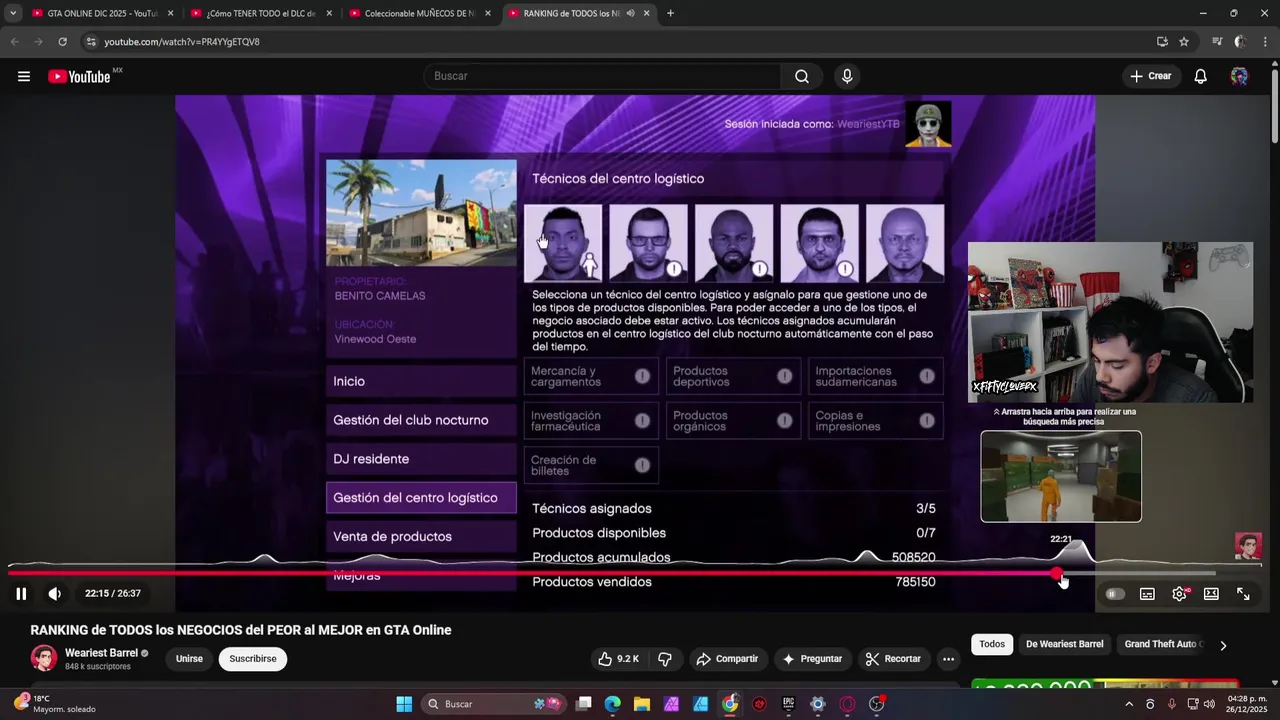The image size is (1280, 720).
Task: Turn on subtitles with the captions icon
Action: [x=1147, y=594]
